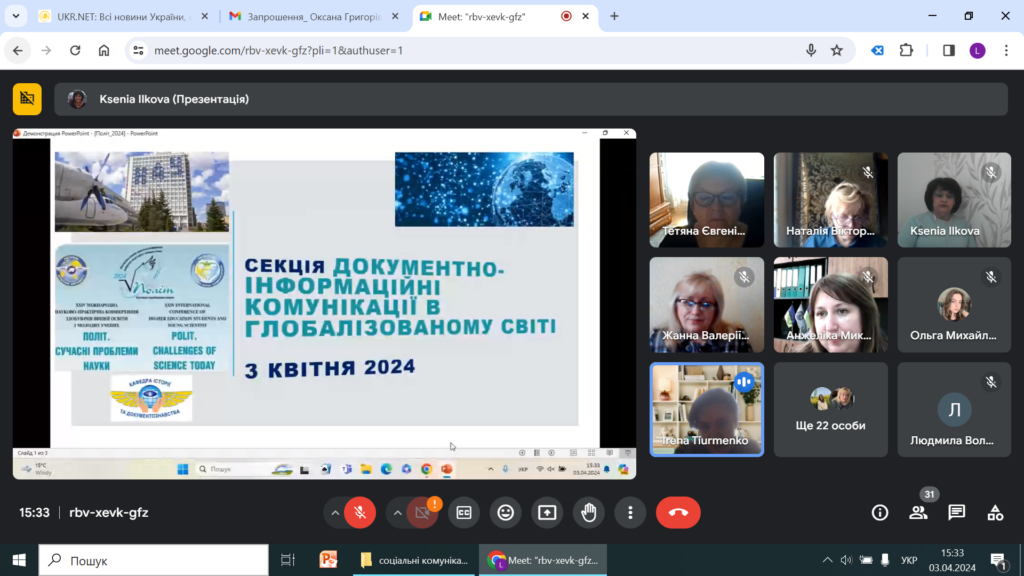Turn on the camera
The width and height of the screenshot is (1024, 576).
pos(422,513)
